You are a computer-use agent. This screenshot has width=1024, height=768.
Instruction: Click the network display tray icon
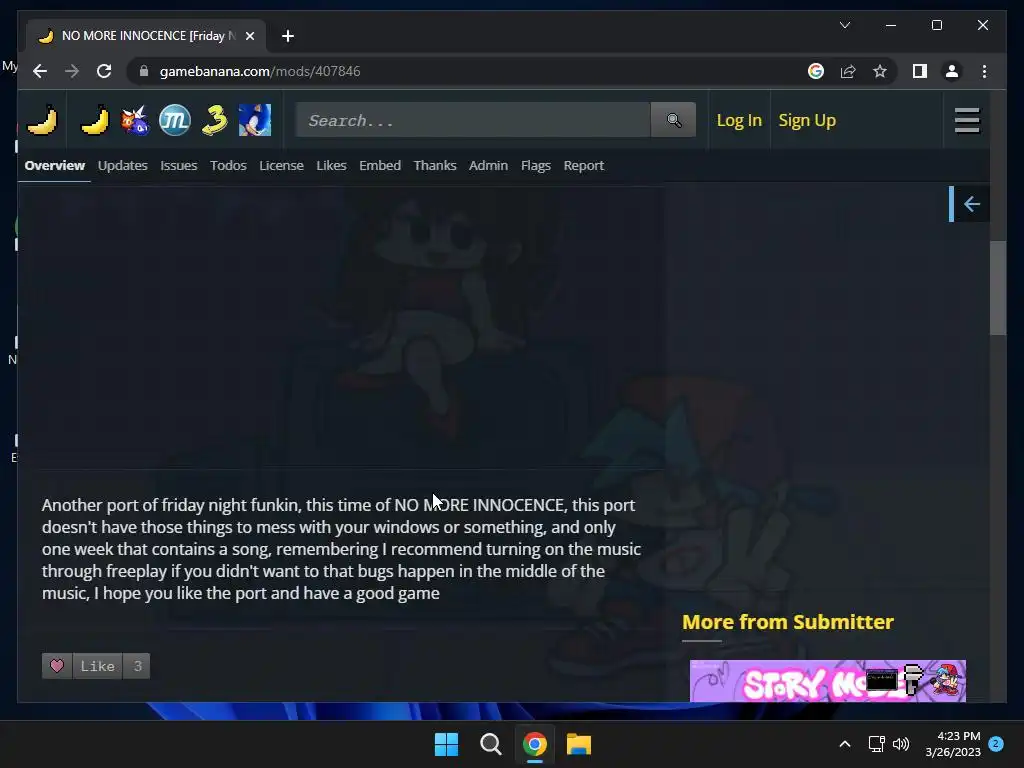(876, 744)
